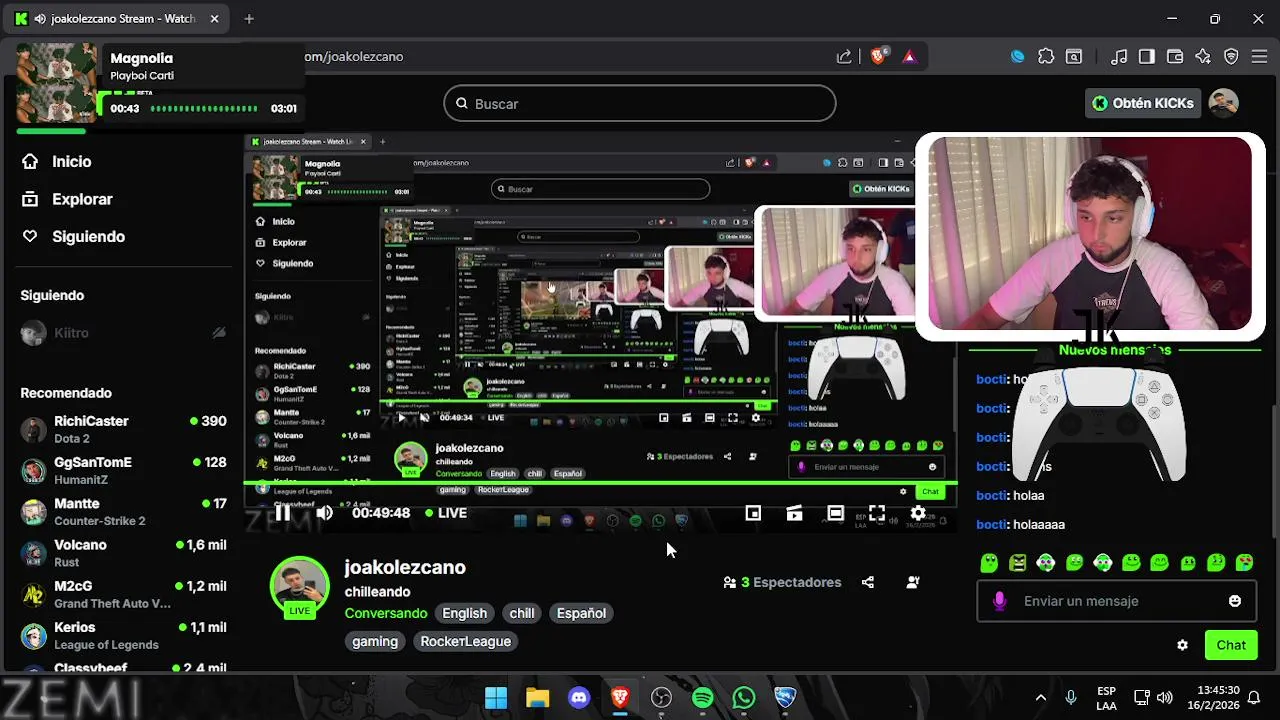
Task: Mute the tab audio speaker icon
Action: click(39, 19)
